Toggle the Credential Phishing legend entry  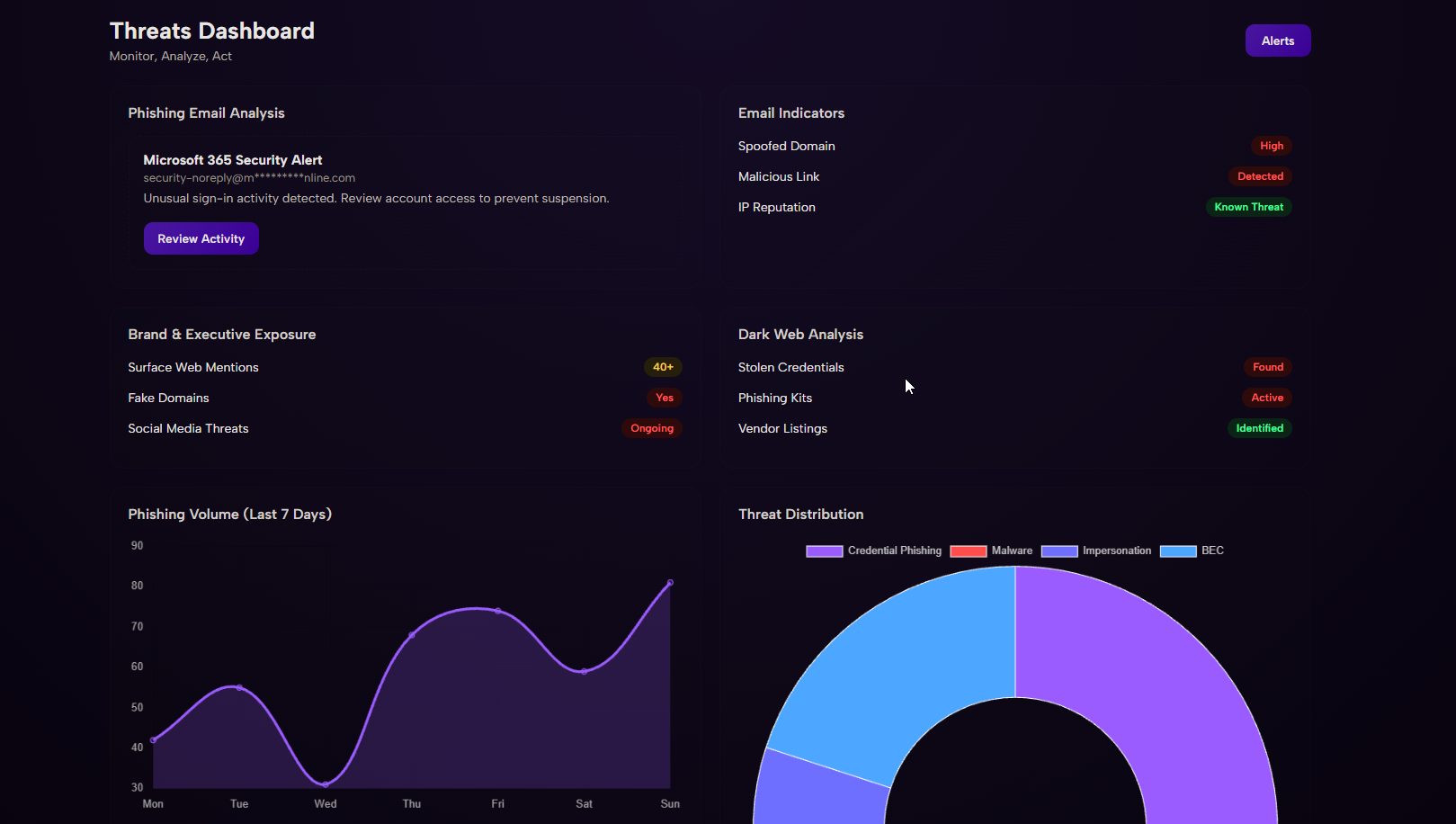873,551
